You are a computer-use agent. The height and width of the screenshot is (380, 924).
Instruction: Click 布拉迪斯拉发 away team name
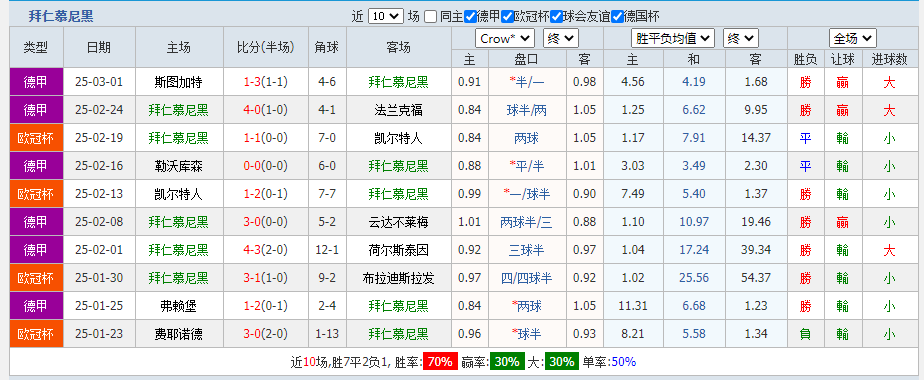(398, 278)
